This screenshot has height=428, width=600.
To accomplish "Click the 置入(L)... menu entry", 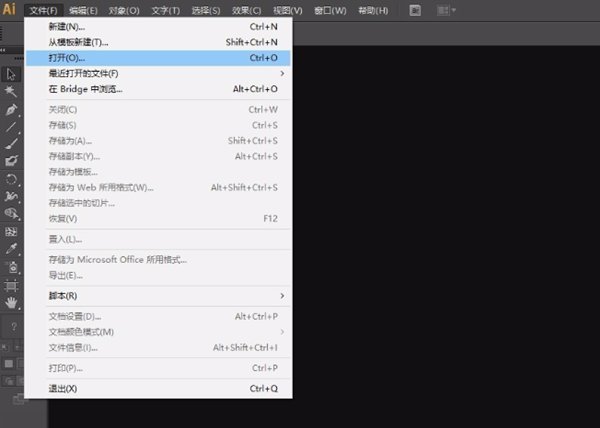I will tap(158, 239).
